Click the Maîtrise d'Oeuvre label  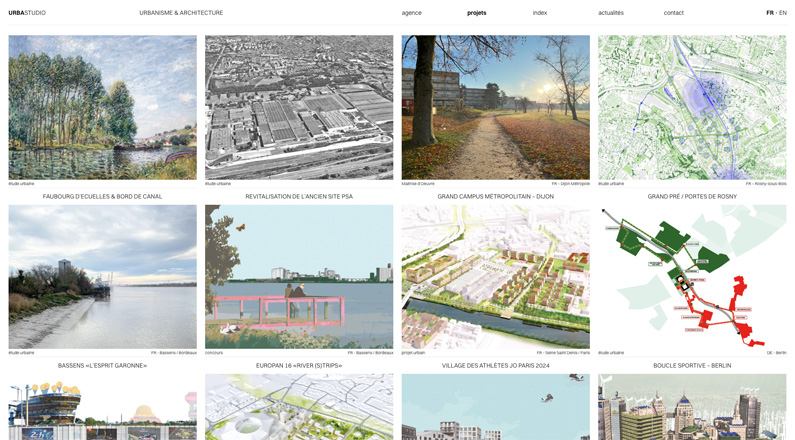(418, 184)
